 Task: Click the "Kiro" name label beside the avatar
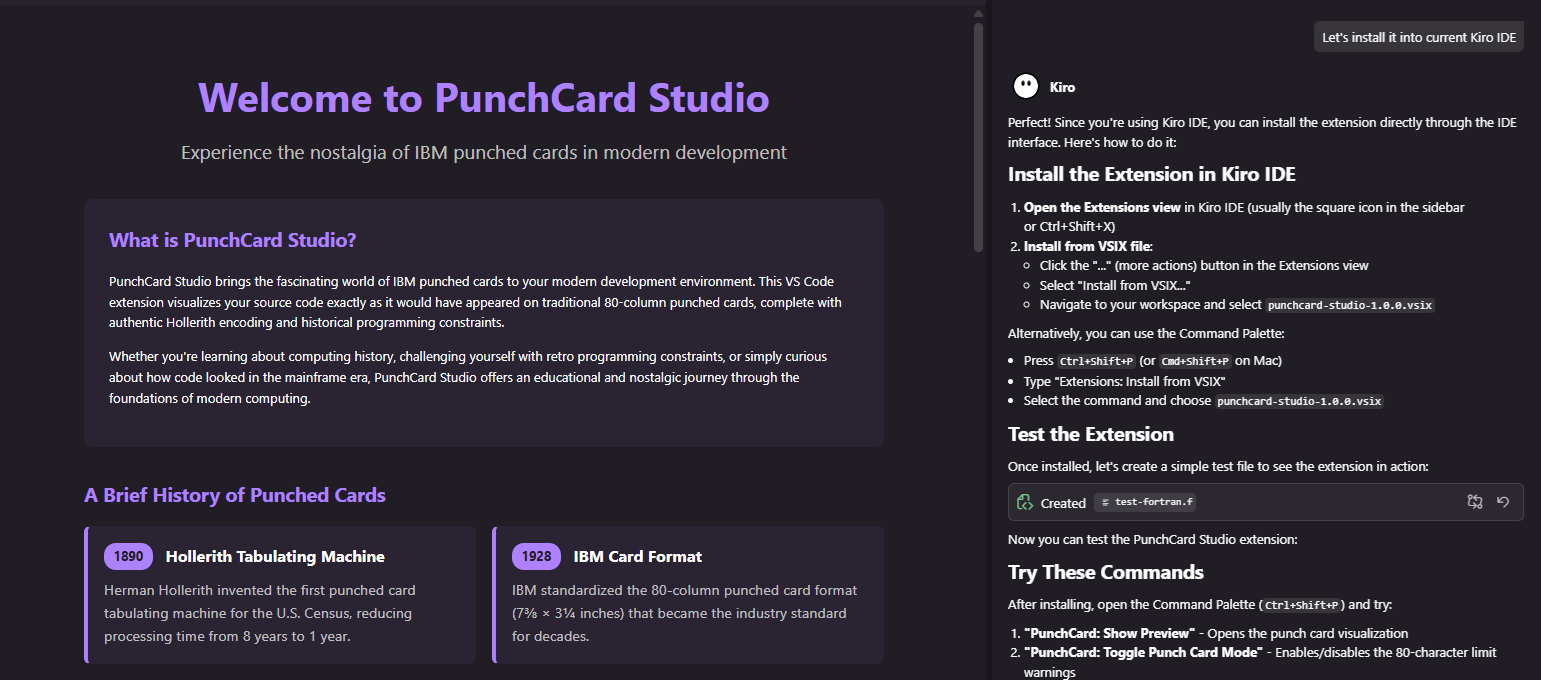tap(1063, 88)
